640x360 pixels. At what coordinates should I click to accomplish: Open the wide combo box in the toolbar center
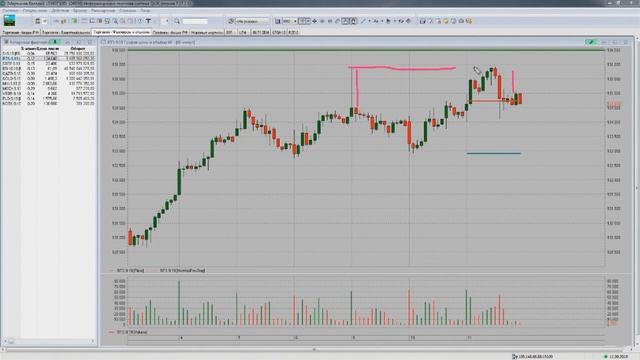click(x=252, y=21)
